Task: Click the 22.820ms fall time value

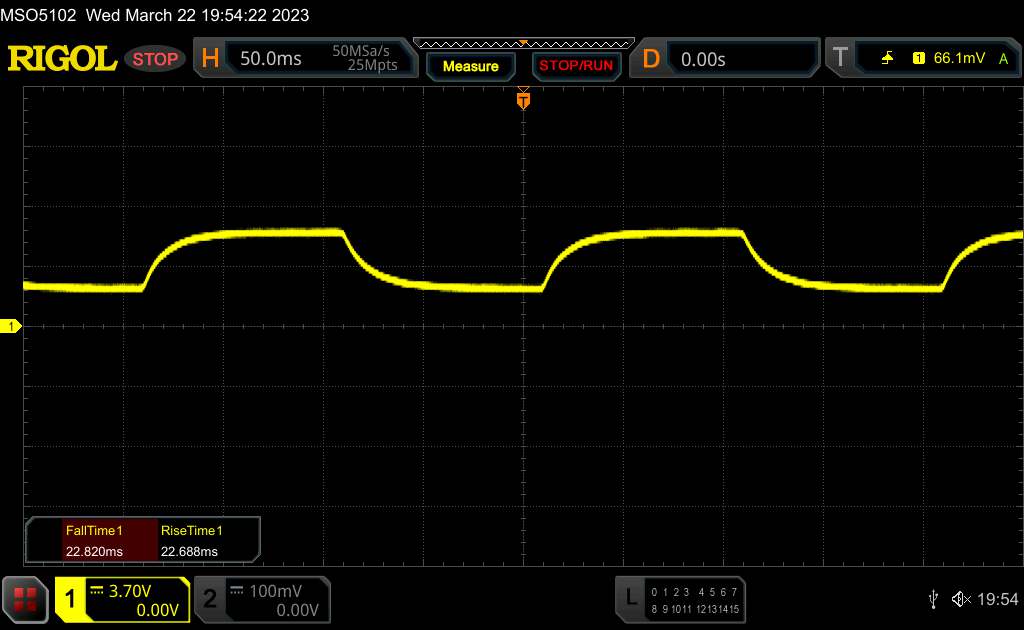Action: click(x=94, y=552)
